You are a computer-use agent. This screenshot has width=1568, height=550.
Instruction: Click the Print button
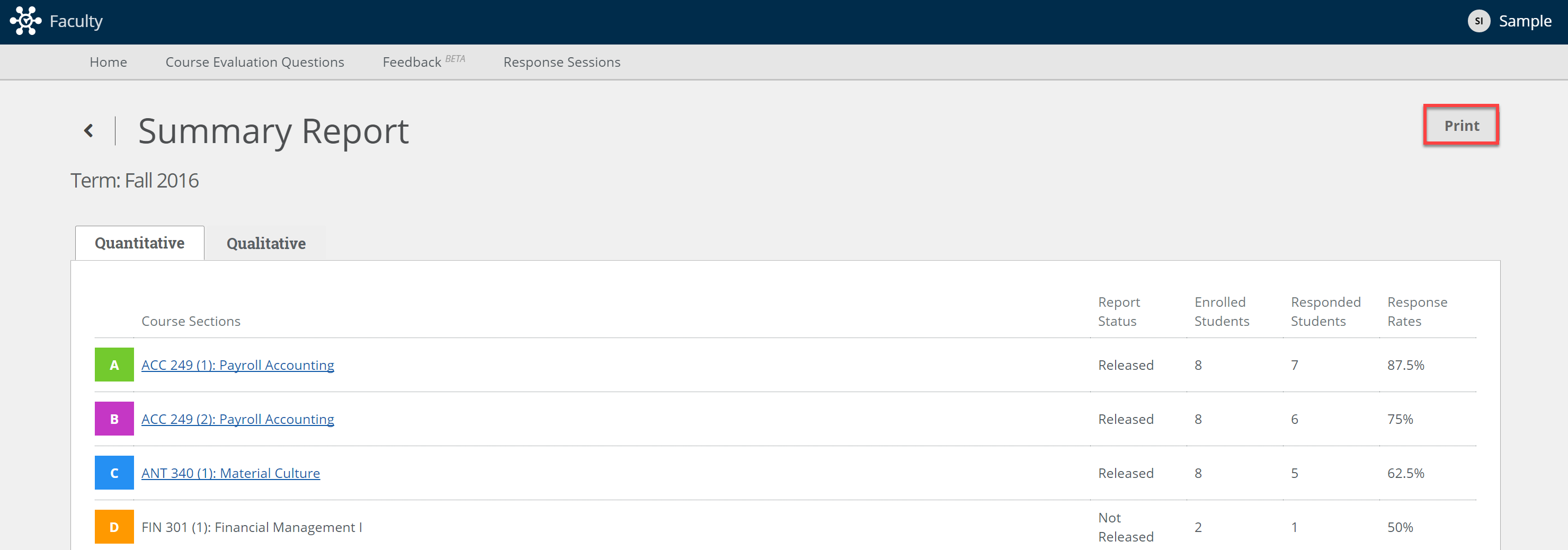click(x=1462, y=126)
